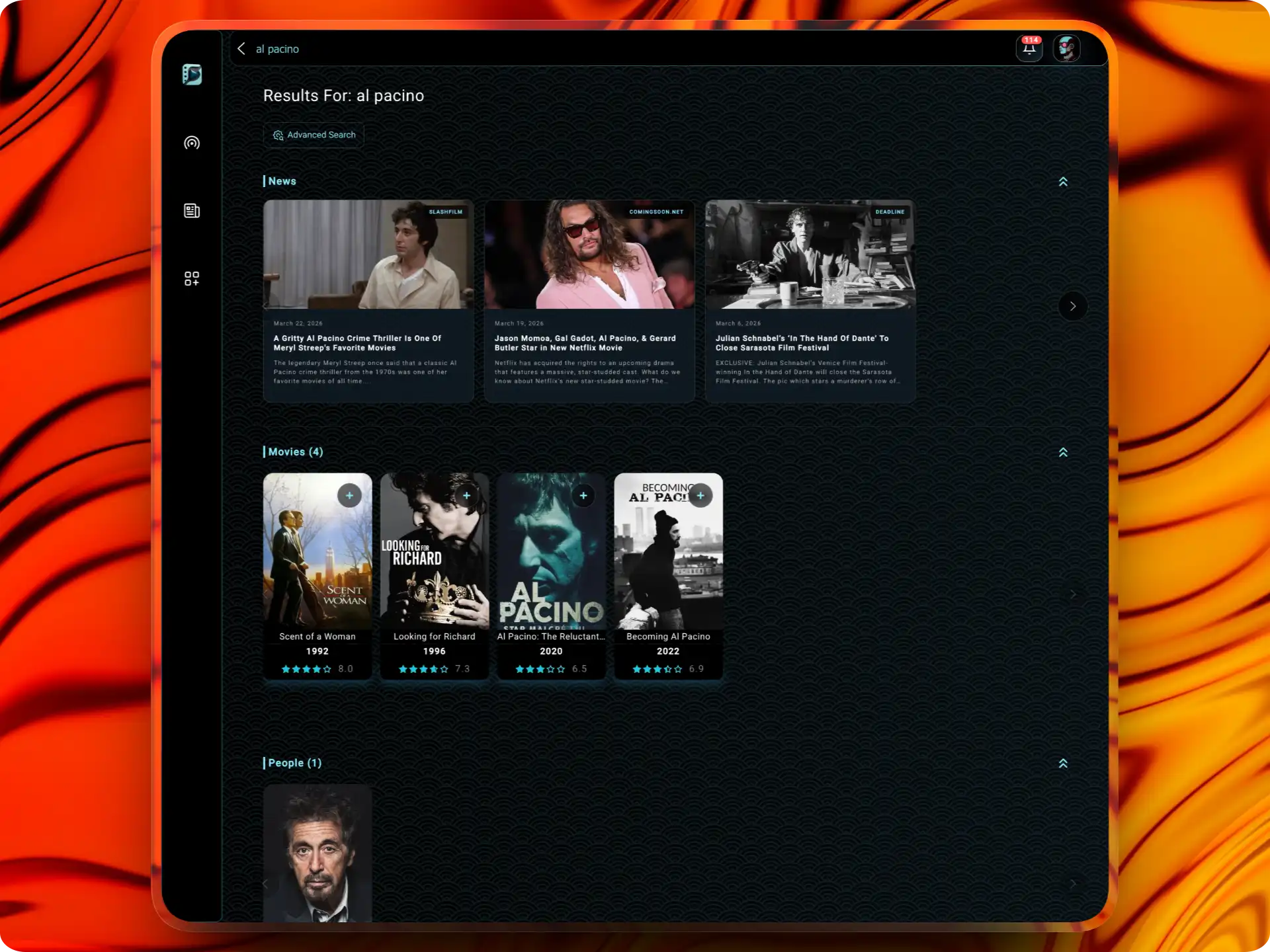Collapse the News section
This screenshot has height=952, width=1270.
pyautogui.click(x=1063, y=180)
